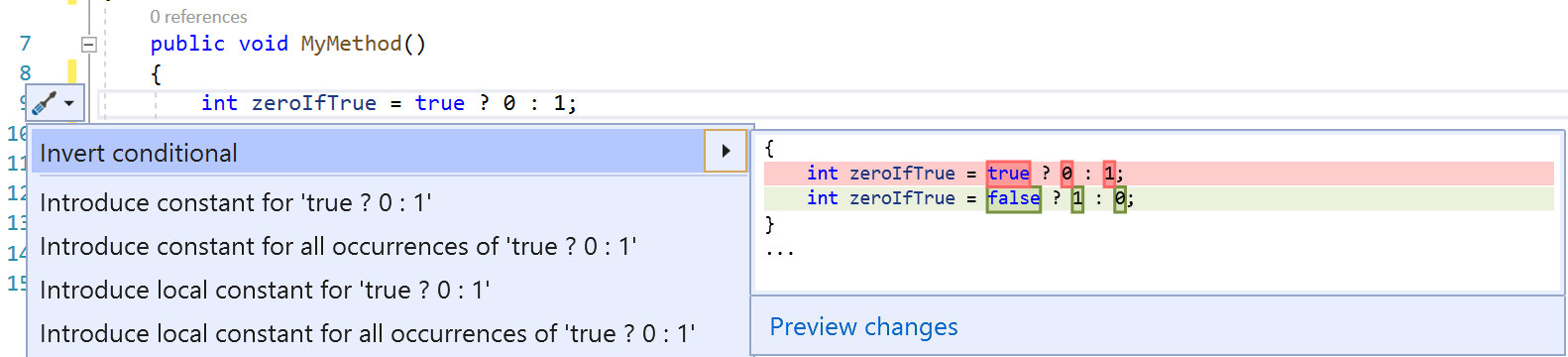Click the highlighted 'false' token in preview
The width and height of the screenshot is (1568, 357).
coord(1013,198)
